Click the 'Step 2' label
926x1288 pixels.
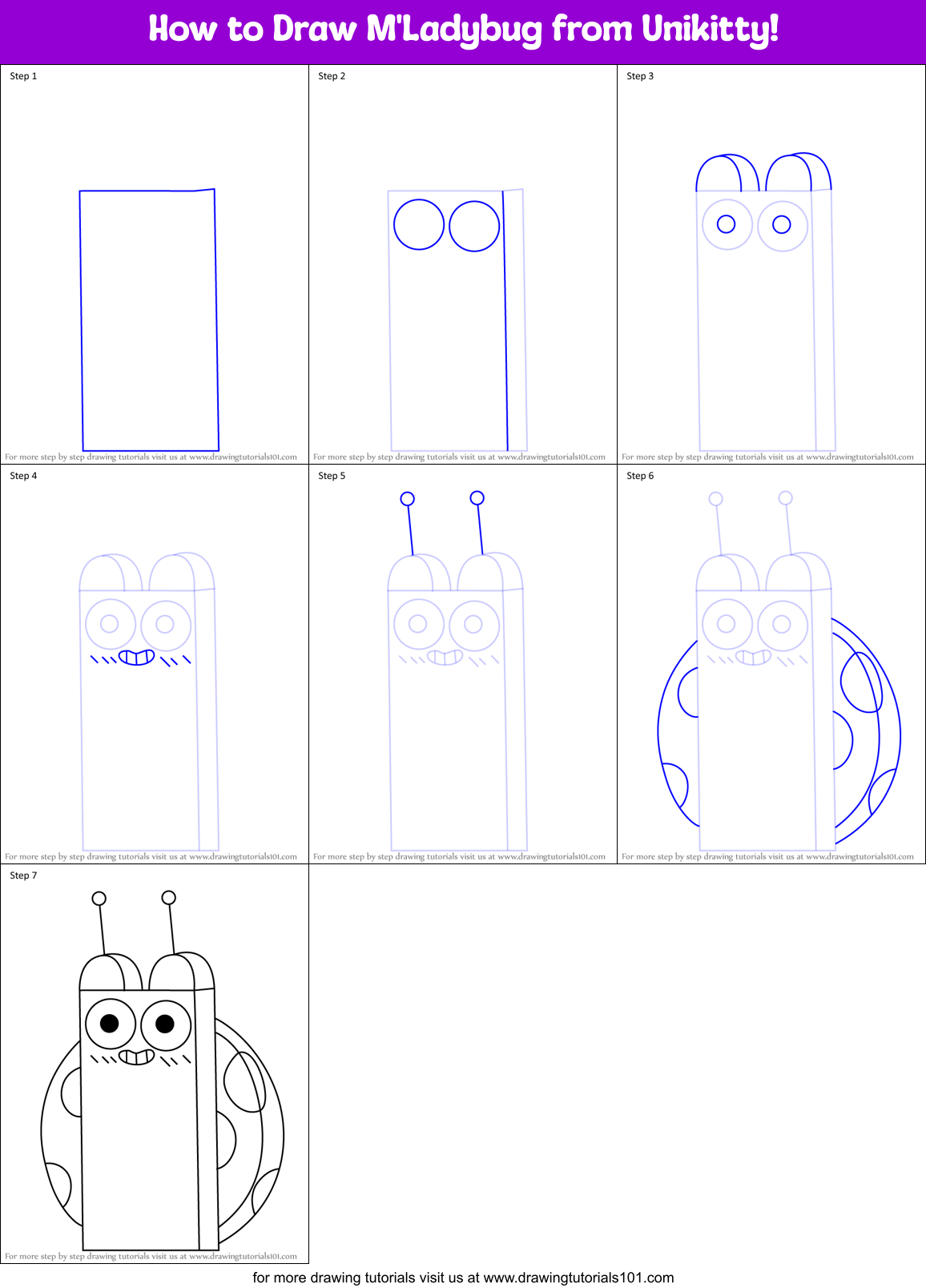pos(332,76)
